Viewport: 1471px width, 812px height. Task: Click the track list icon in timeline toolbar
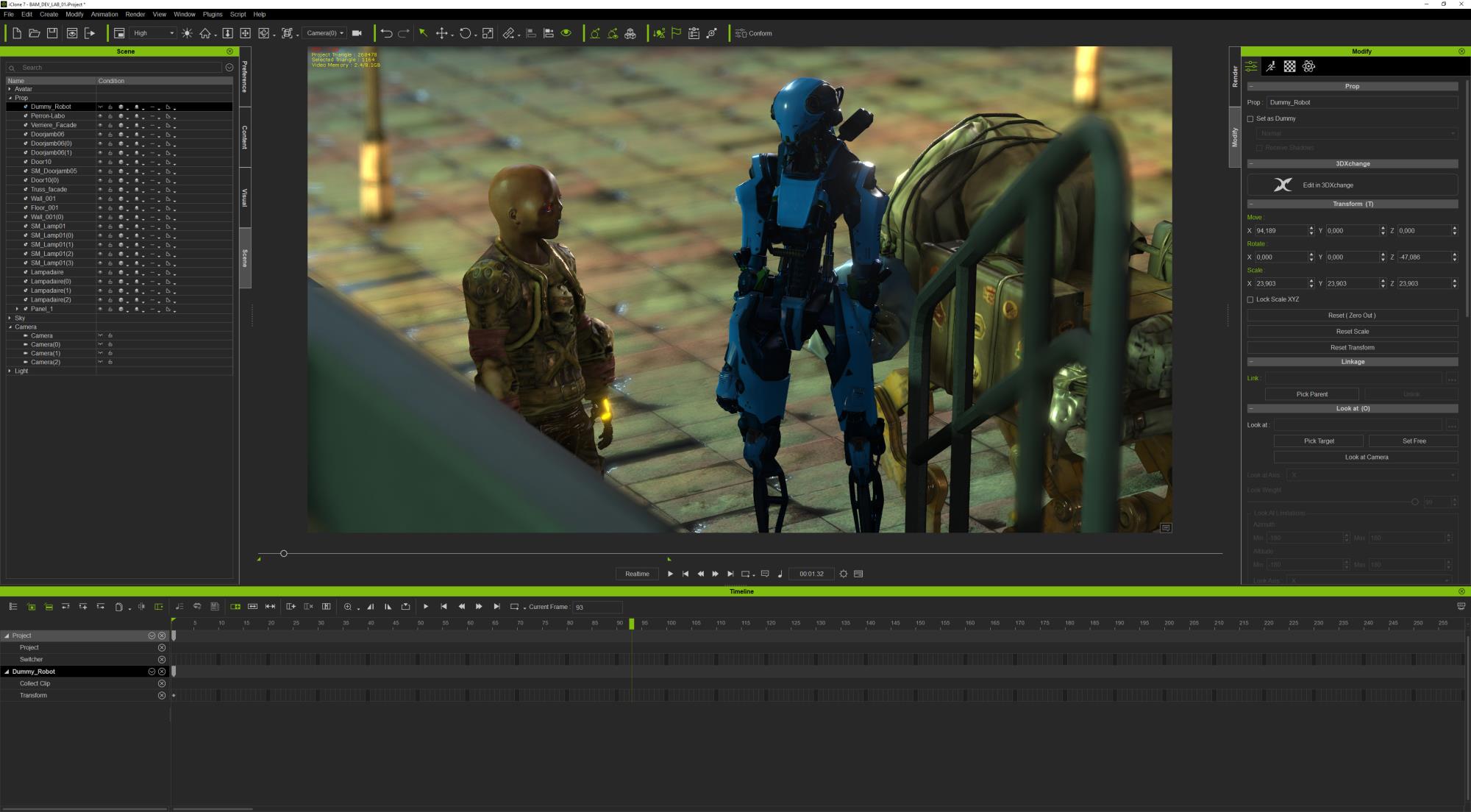tap(13, 607)
